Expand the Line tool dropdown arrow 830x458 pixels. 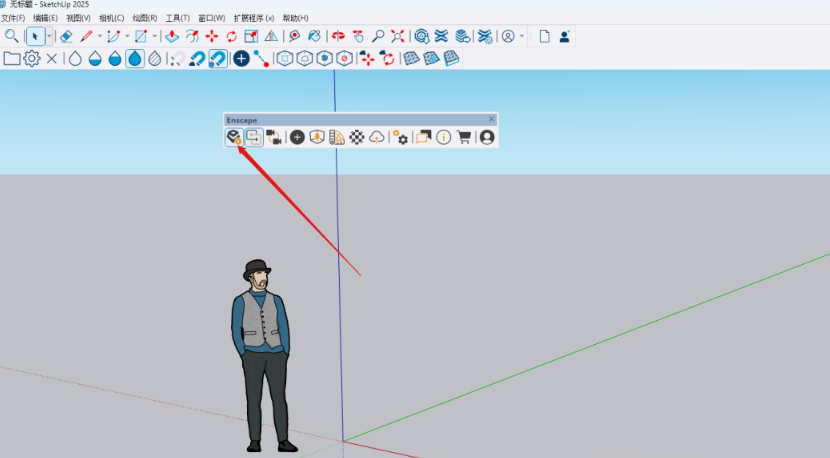tap(101, 36)
